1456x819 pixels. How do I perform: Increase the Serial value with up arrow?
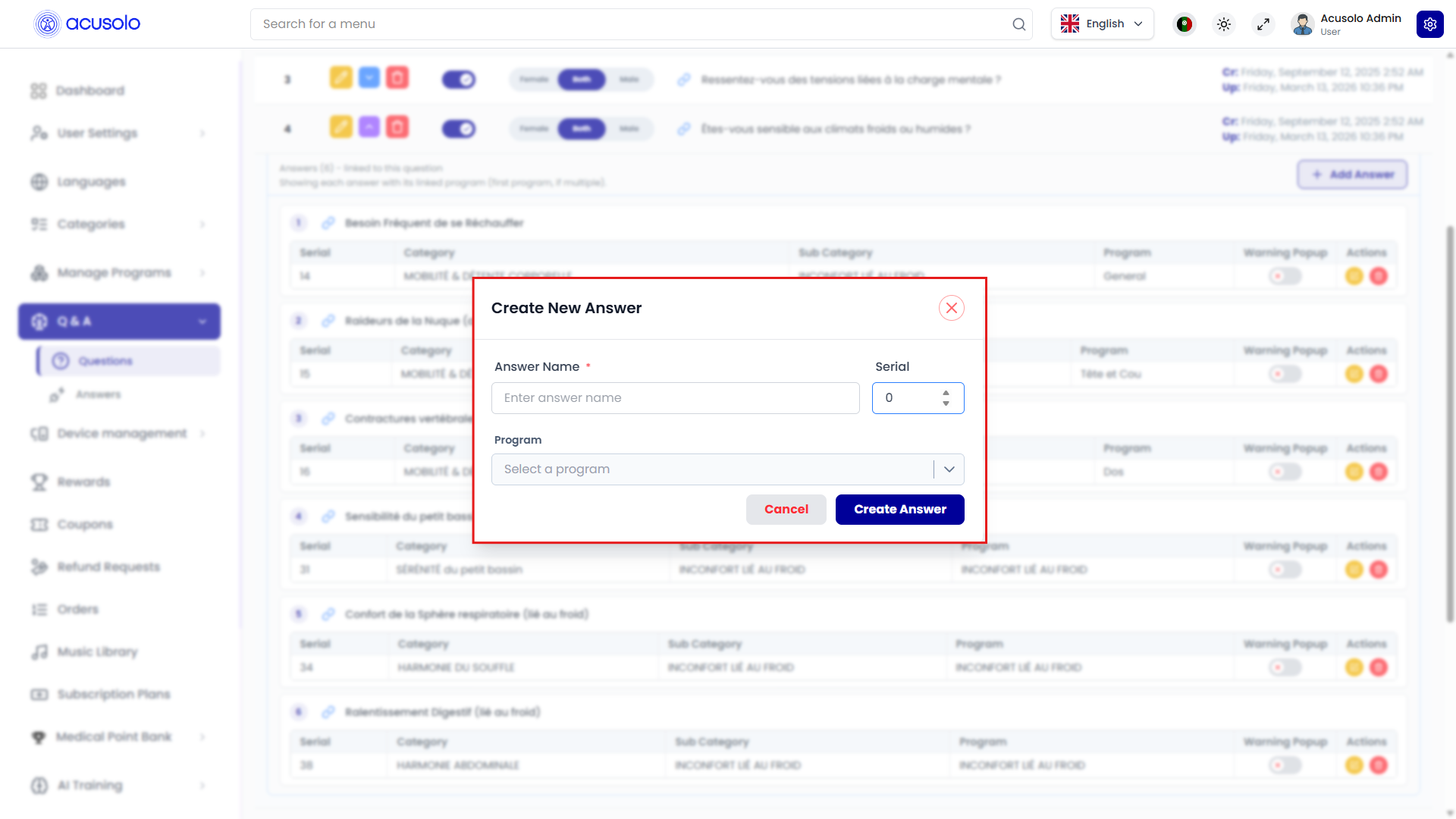946,393
